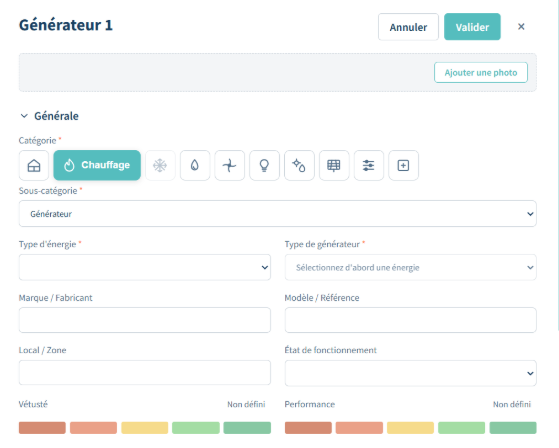This screenshot has width=559, height=448.
Task: Open the Type d'énergie dropdown
Action: tap(145, 267)
